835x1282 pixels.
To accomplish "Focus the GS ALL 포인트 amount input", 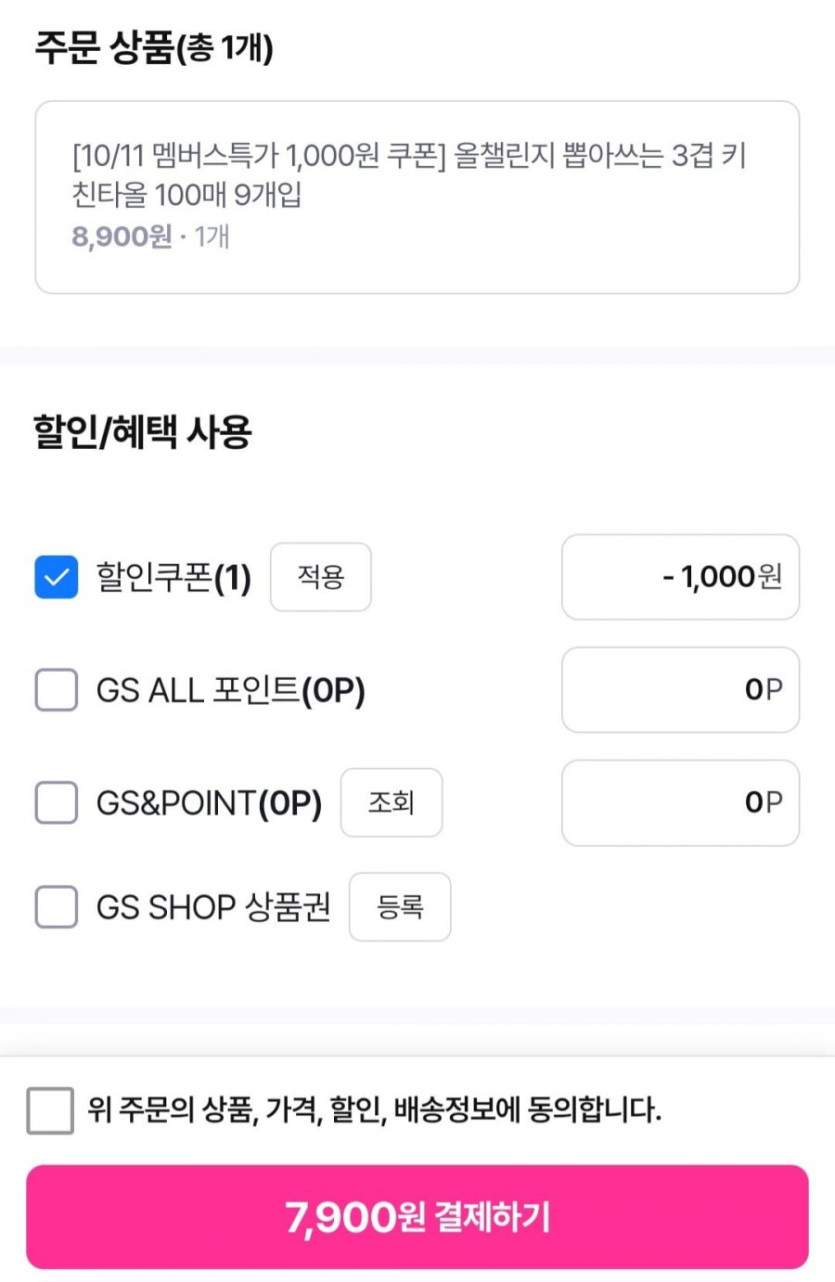I will [680, 690].
